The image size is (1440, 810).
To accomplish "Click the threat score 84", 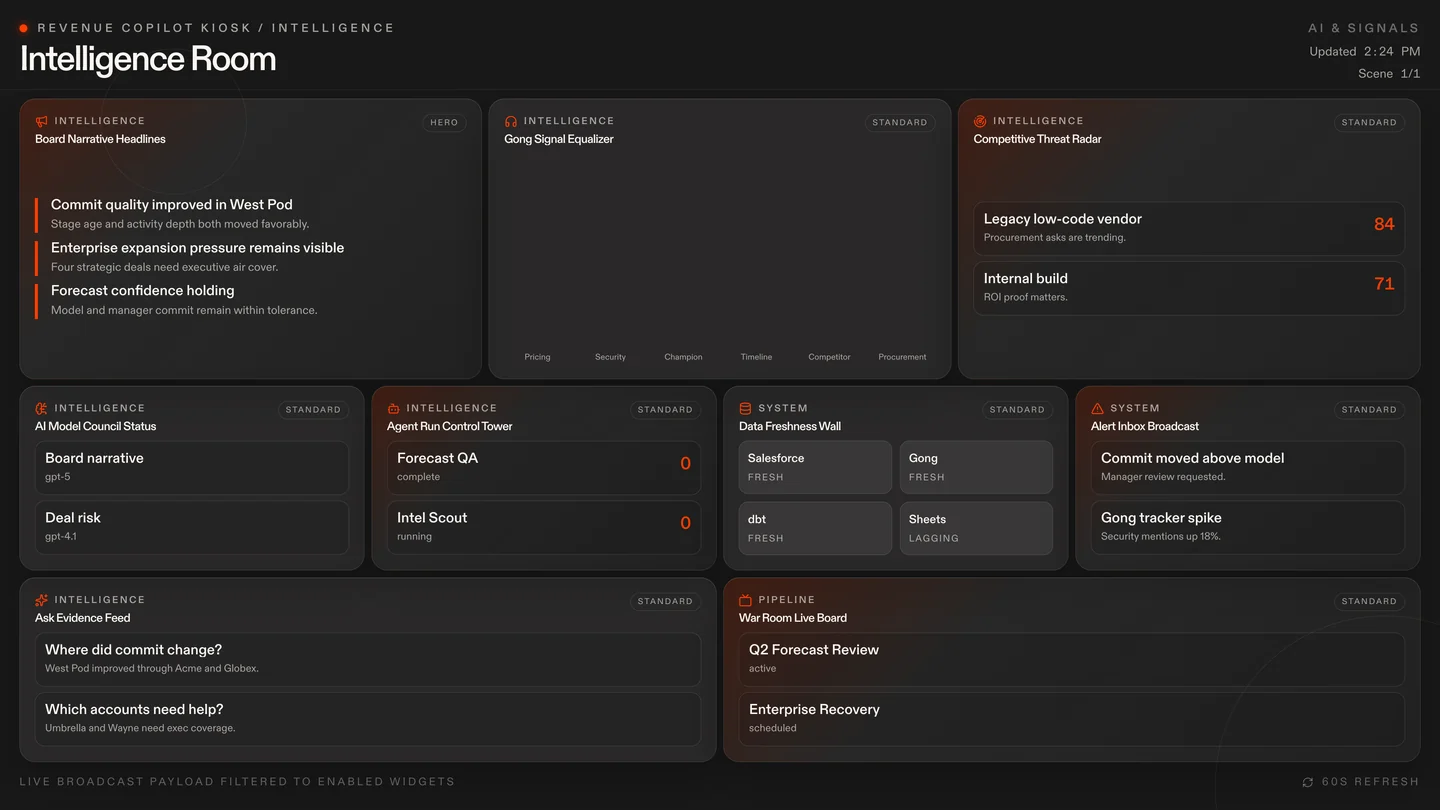I will click(x=1384, y=224).
